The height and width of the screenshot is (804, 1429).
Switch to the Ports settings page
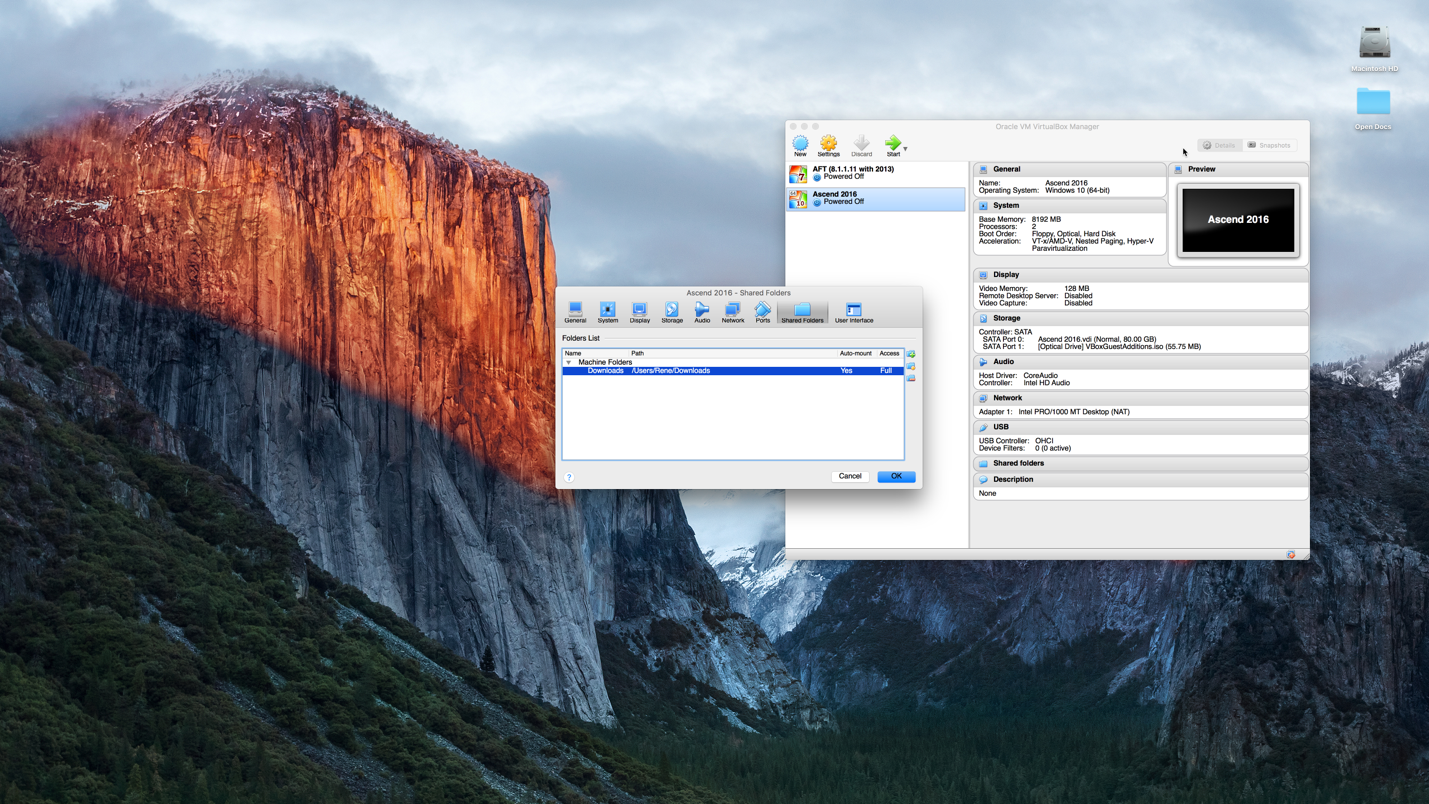[x=763, y=313]
